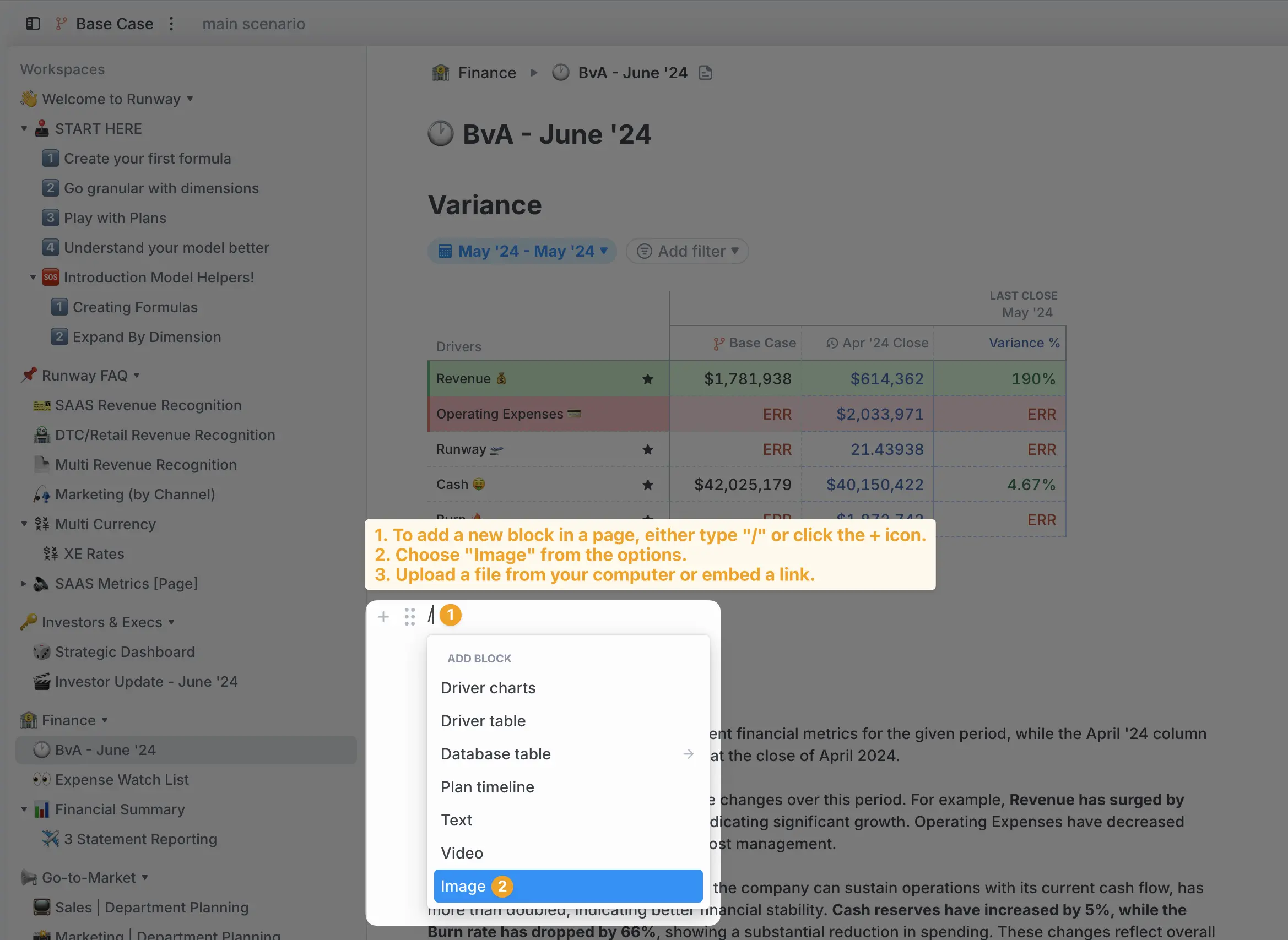Select BvA - June '24 in sidebar
The image size is (1288, 940).
[x=186, y=750]
